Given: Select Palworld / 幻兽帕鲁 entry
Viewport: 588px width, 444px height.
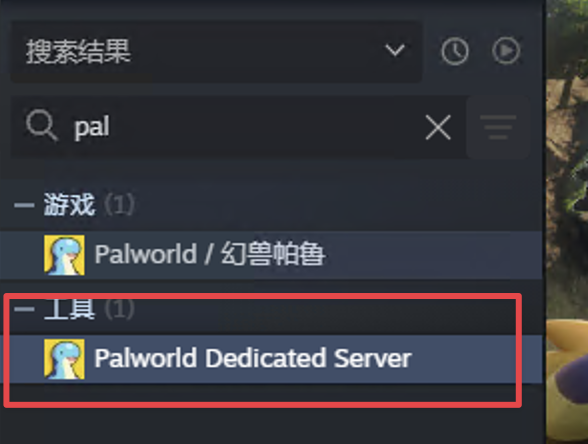Looking at the screenshot, I should pyautogui.click(x=272, y=255).
